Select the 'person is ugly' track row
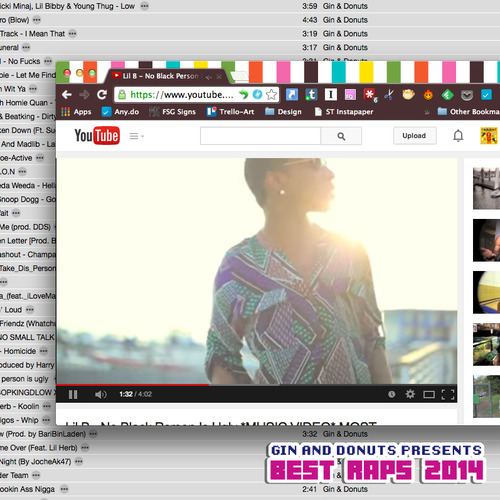The width and height of the screenshot is (500, 500). click(x=28, y=379)
